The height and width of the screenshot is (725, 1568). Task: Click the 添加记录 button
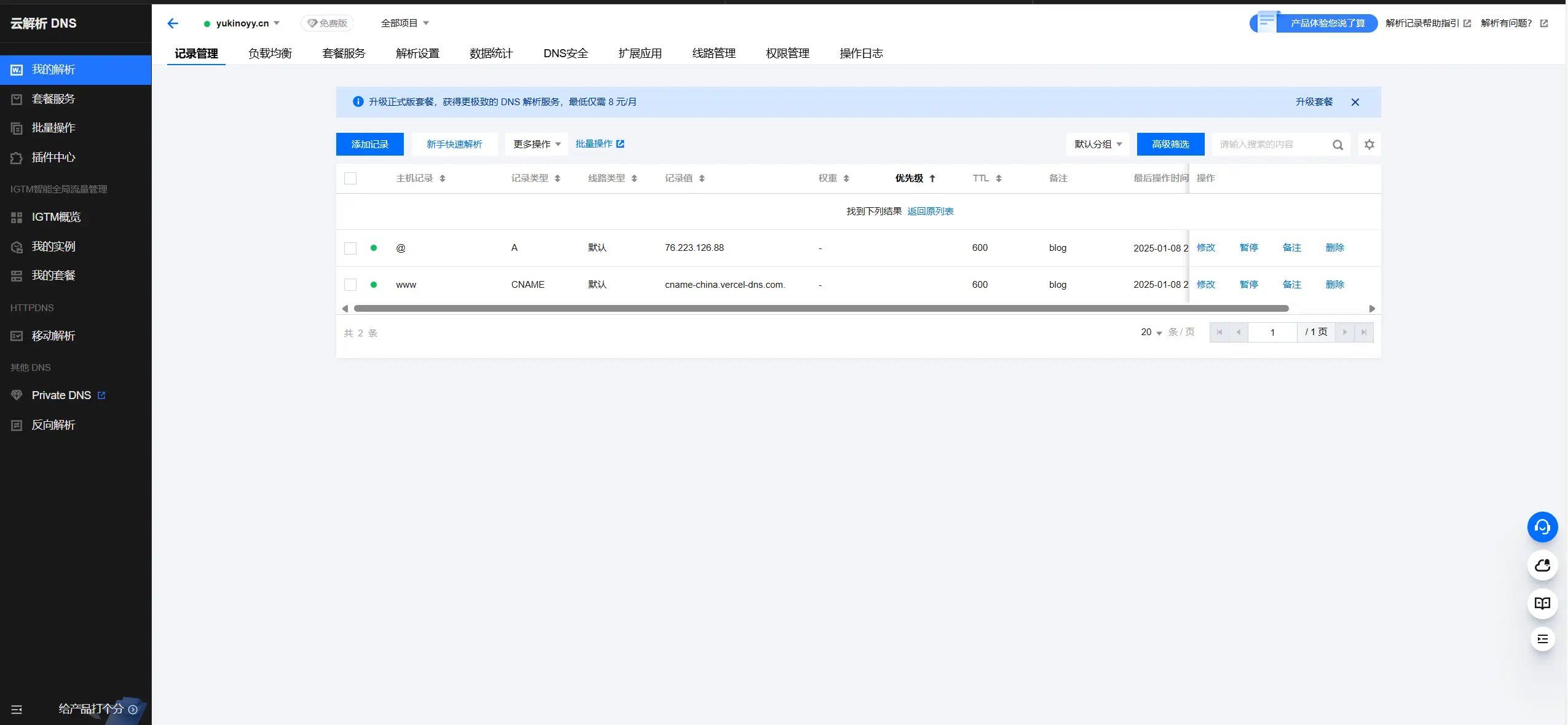point(369,145)
